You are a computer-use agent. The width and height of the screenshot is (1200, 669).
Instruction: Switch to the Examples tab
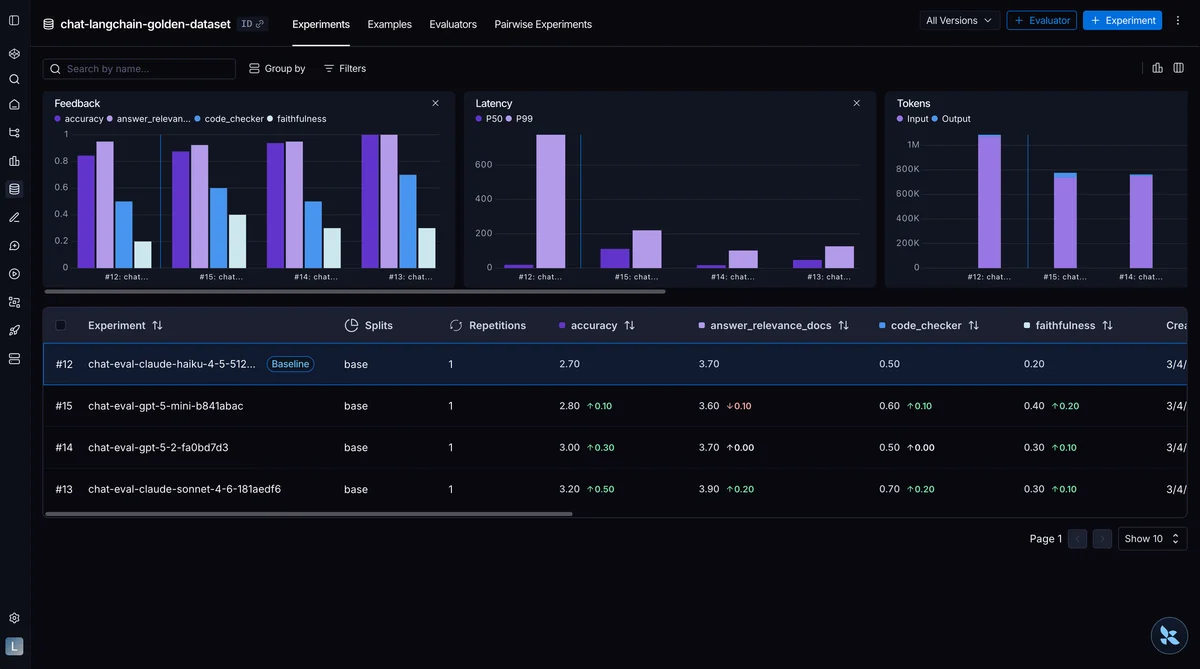point(389,24)
